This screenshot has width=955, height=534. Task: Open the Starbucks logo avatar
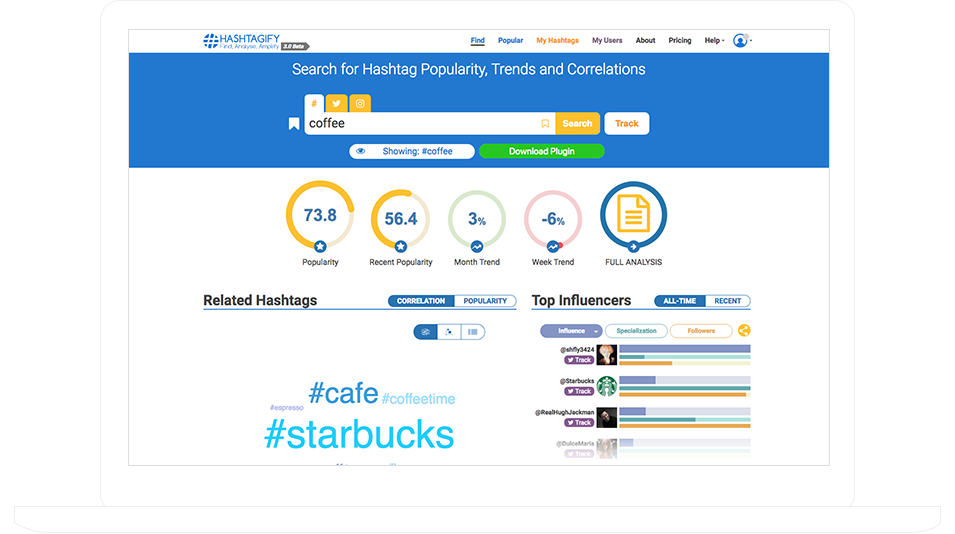click(x=607, y=386)
